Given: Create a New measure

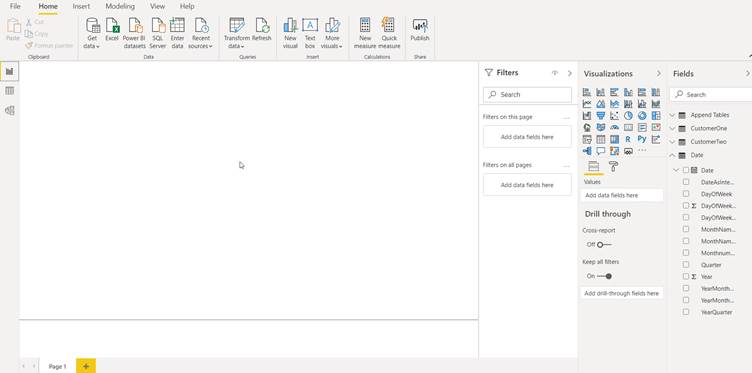Looking at the screenshot, I should (365, 33).
